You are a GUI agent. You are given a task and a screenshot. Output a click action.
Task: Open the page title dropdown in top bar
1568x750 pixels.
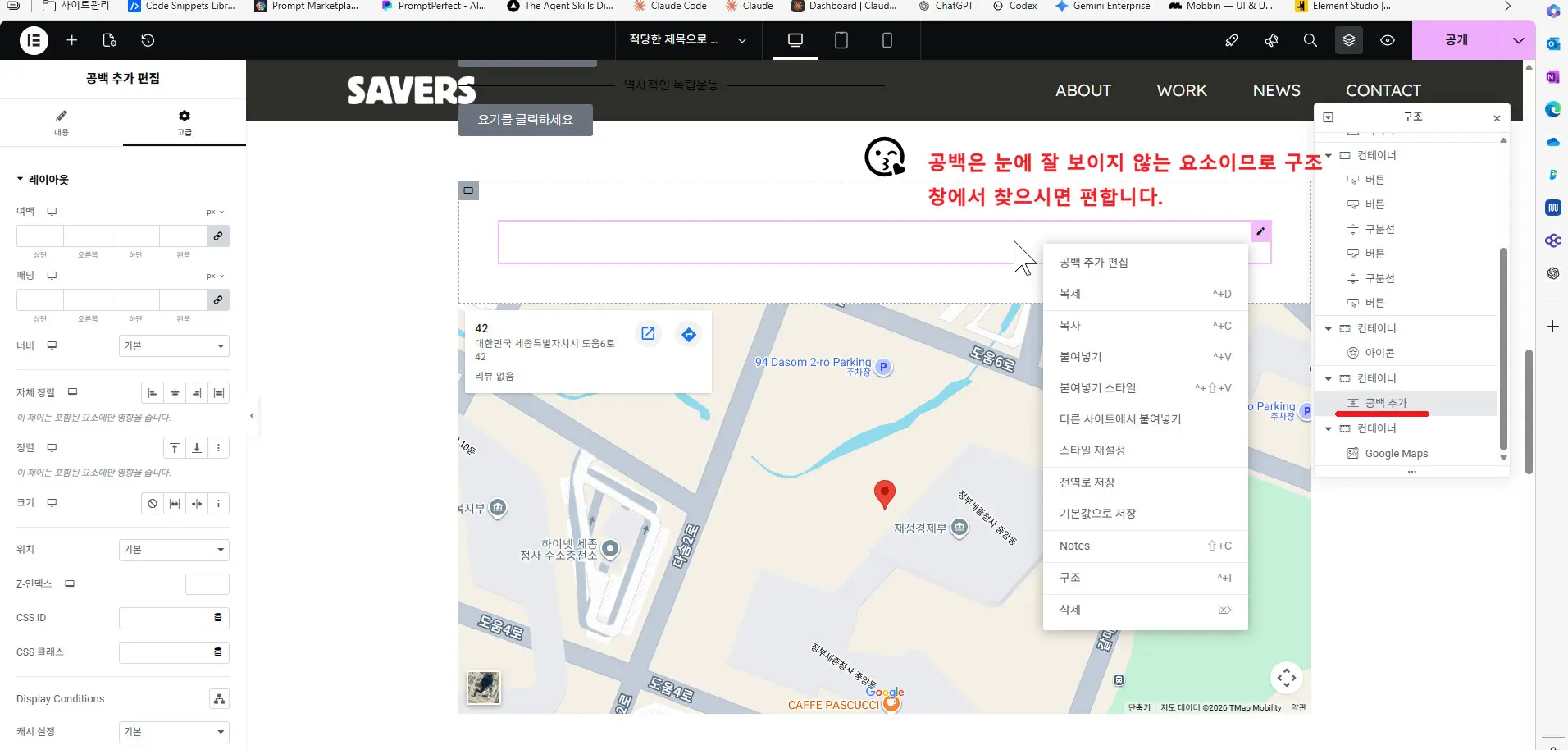click(x=688, y=40)
